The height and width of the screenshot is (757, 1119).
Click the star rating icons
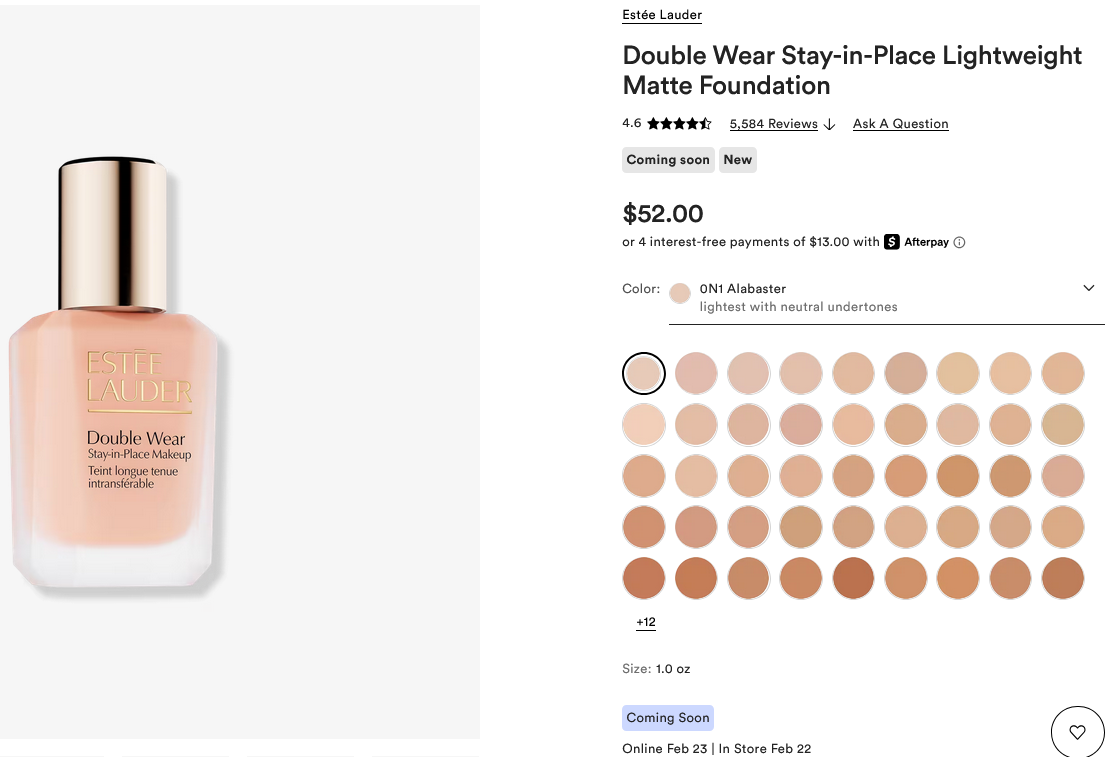[x=679, y=124]
